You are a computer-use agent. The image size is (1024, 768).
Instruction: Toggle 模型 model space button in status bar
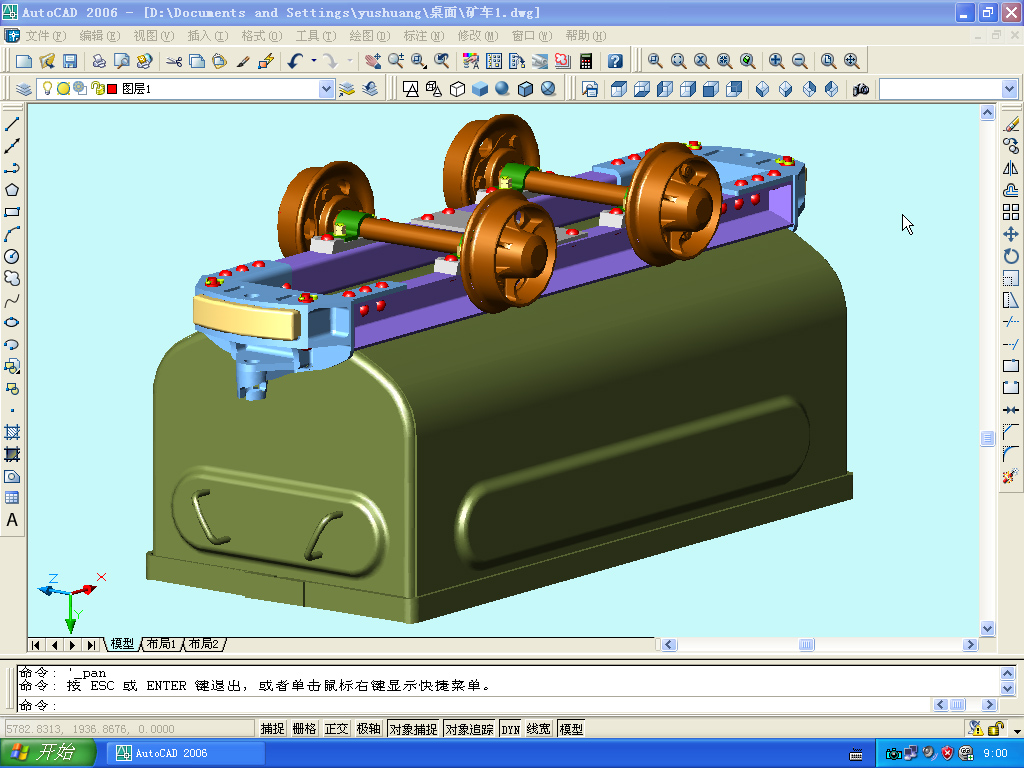[x=571, y=729]
